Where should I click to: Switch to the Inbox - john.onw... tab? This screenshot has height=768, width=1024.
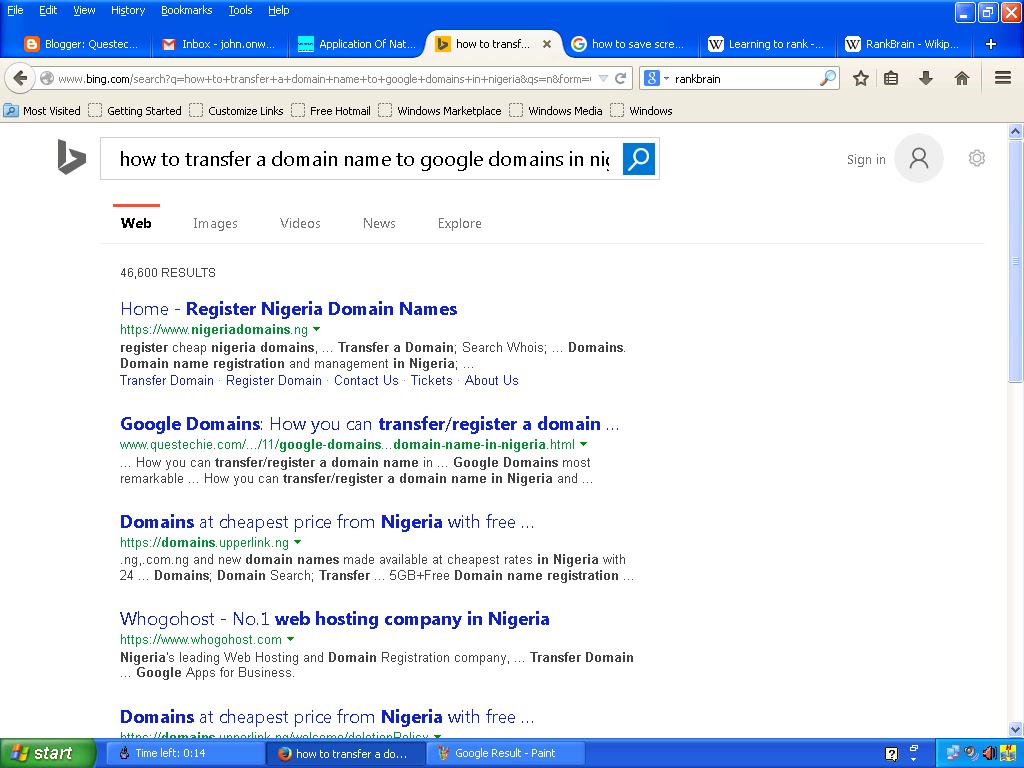pos(219,44)
